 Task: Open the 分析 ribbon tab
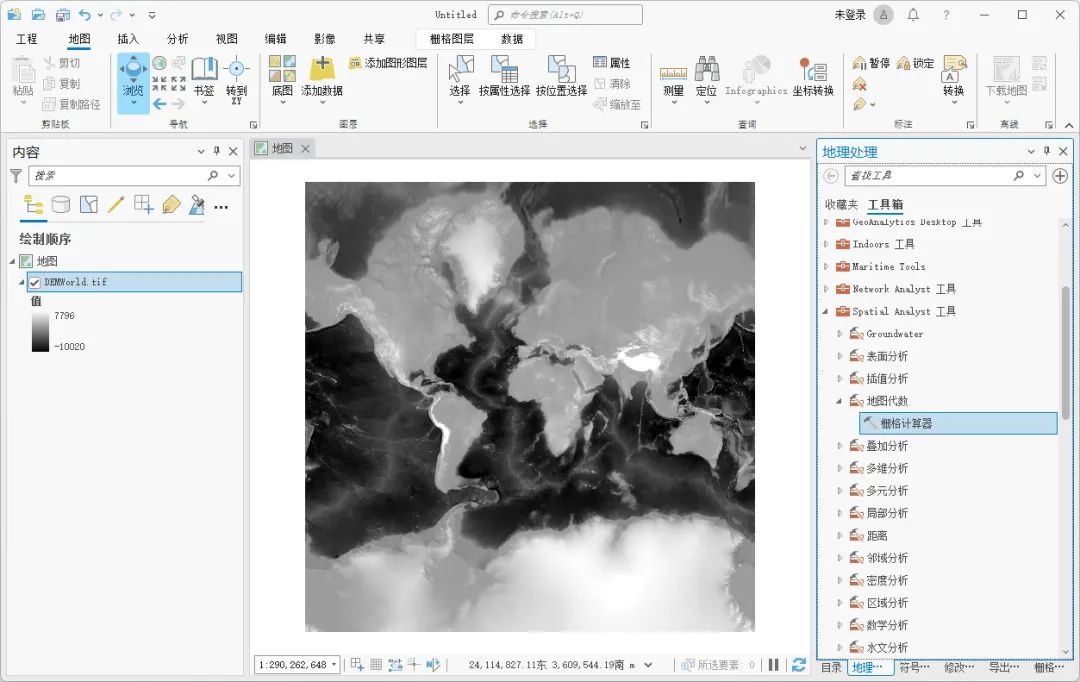[177, 39]
